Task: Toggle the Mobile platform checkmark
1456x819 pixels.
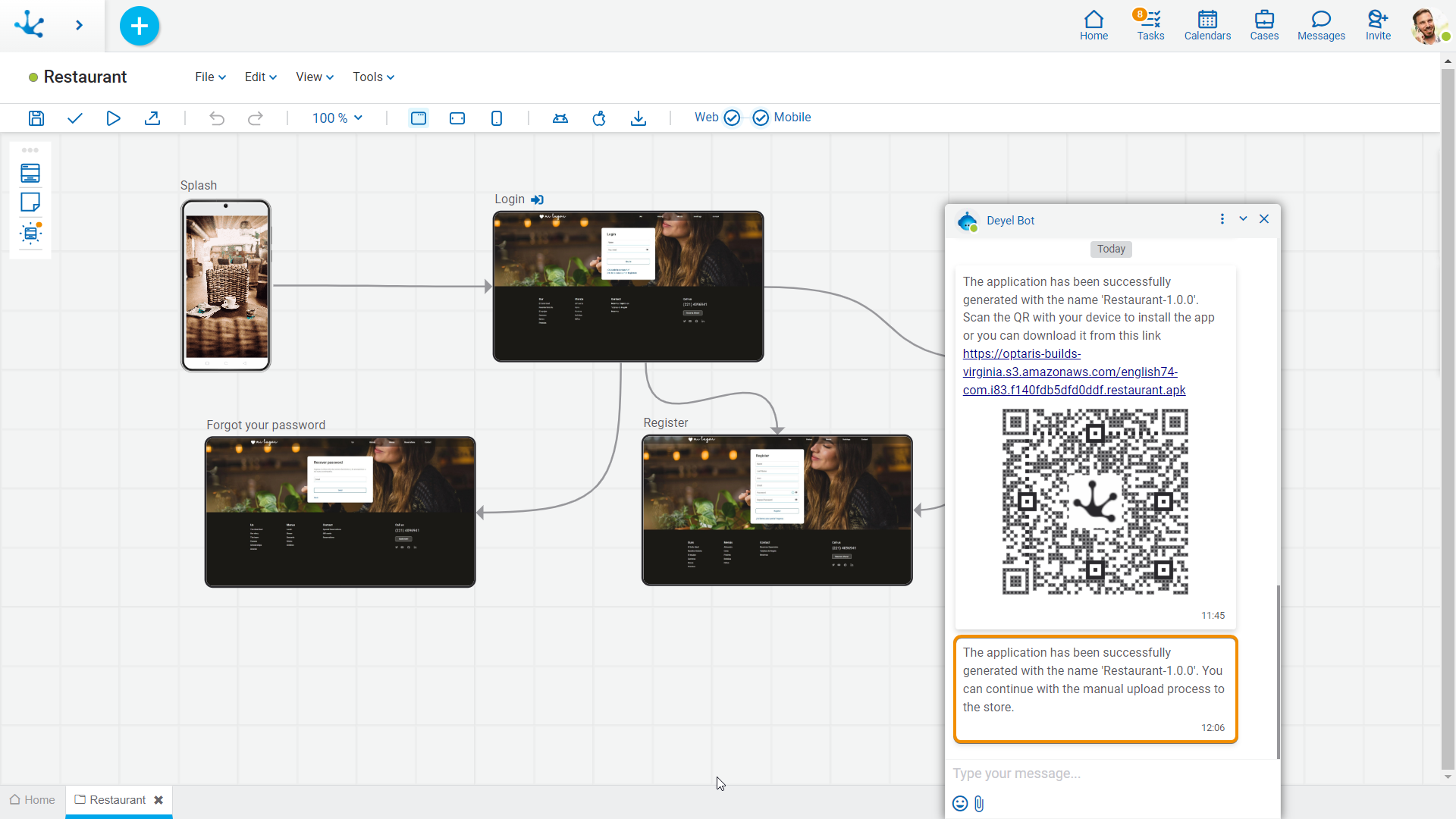Action: click(x=761, y=118)
